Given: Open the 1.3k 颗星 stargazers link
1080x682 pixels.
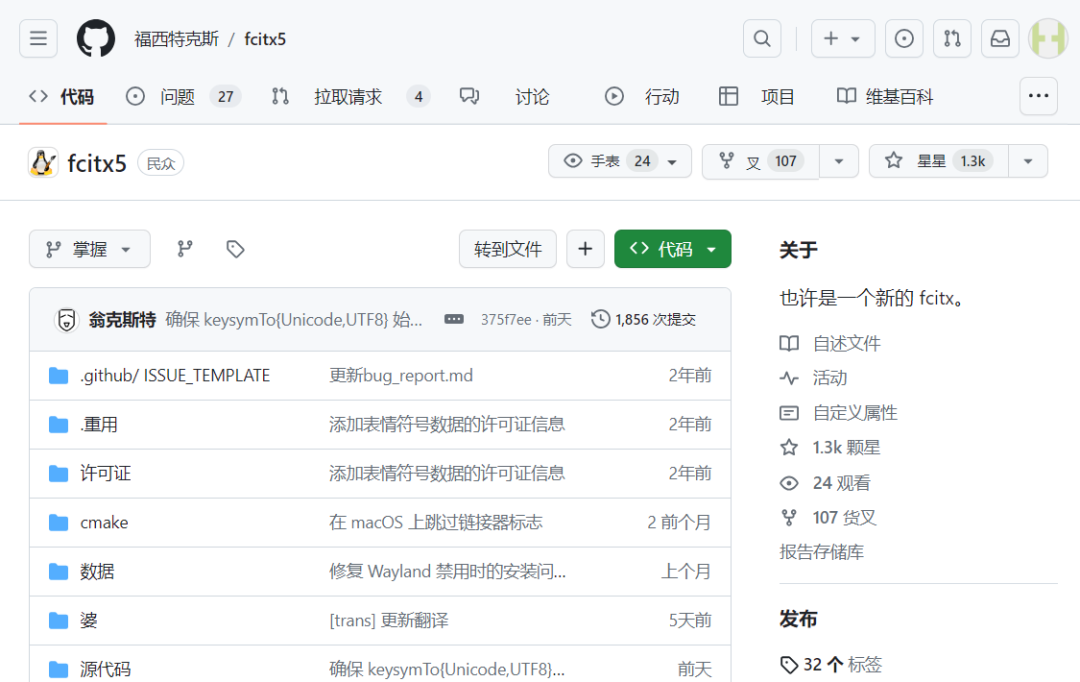Looking at the screenshot, I should (x=830, y=447).
